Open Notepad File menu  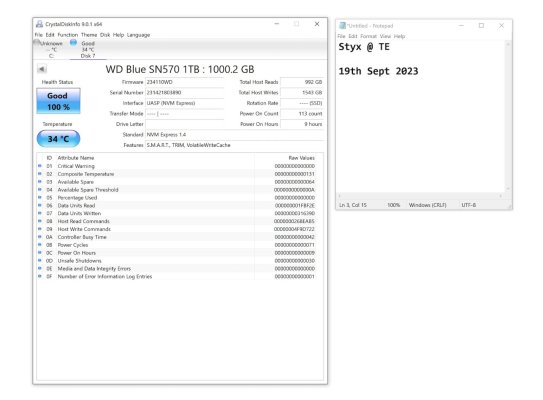tap(341, 36)
